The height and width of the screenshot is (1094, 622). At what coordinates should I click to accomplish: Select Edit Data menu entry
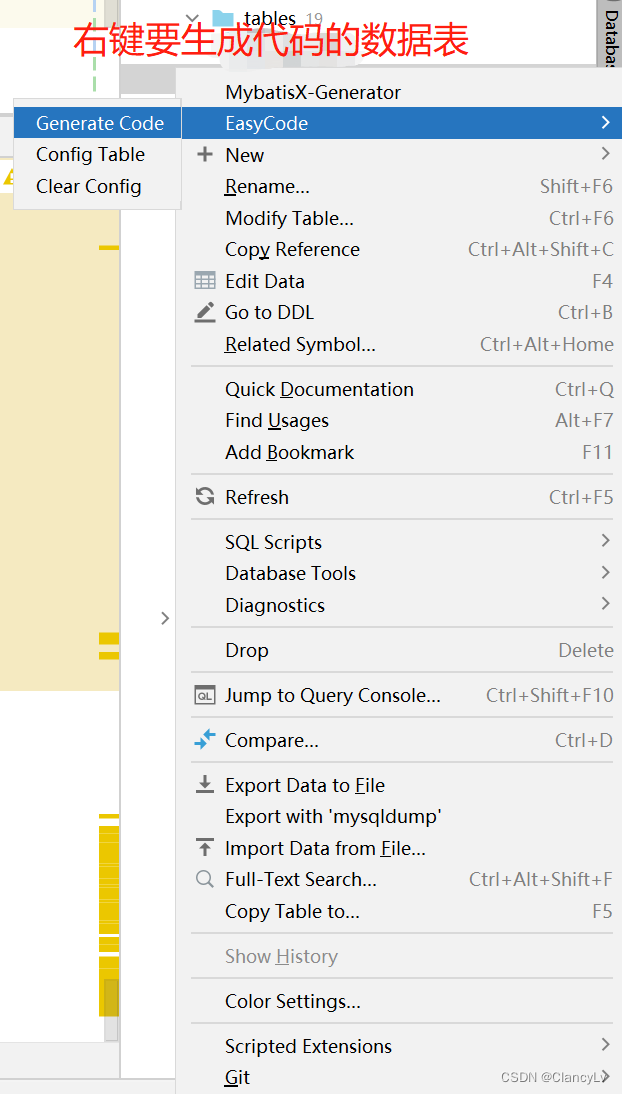click(x=401, y=281)
